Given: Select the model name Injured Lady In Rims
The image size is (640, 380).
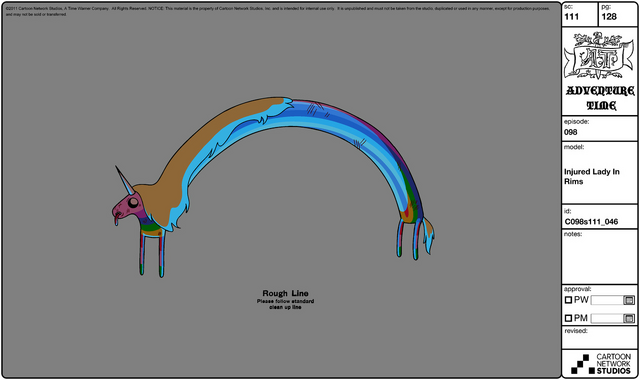Looking at the screenshot, I should click(x=592, y=177).
